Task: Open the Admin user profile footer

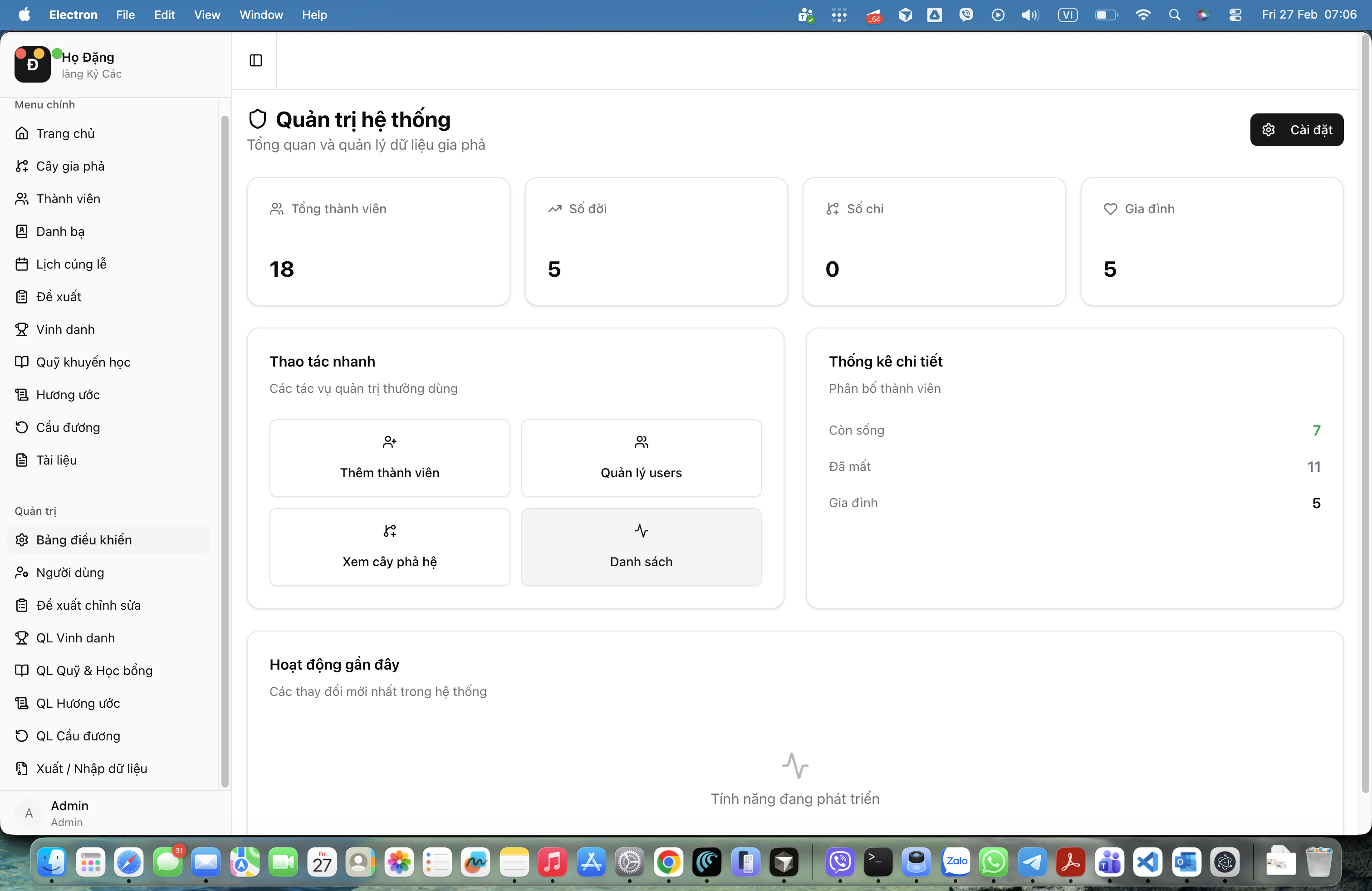Action: (69, 813)
